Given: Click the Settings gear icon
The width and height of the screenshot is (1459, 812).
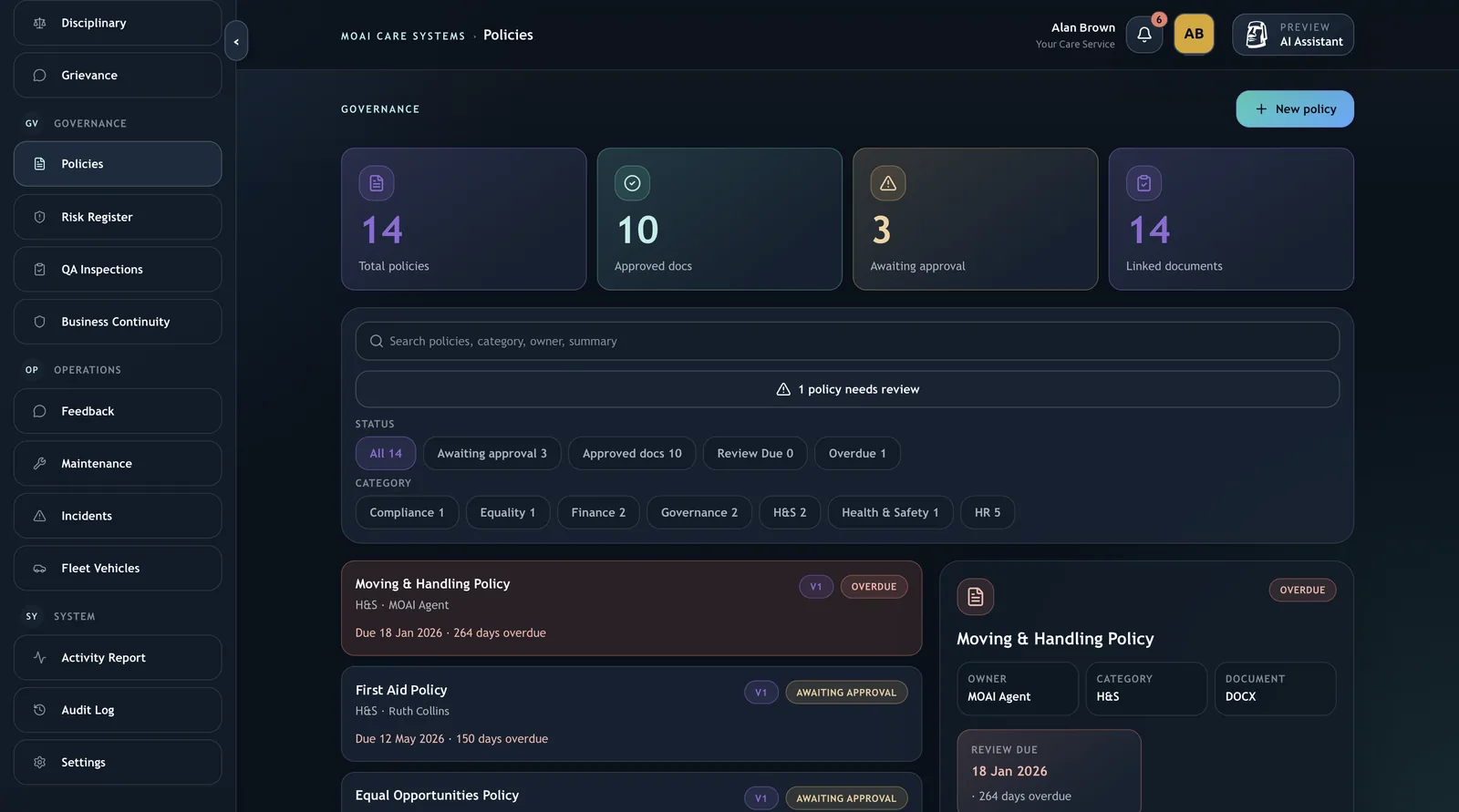Looking at the screenshot, I should pyautogui.click(x=39, y=763).
